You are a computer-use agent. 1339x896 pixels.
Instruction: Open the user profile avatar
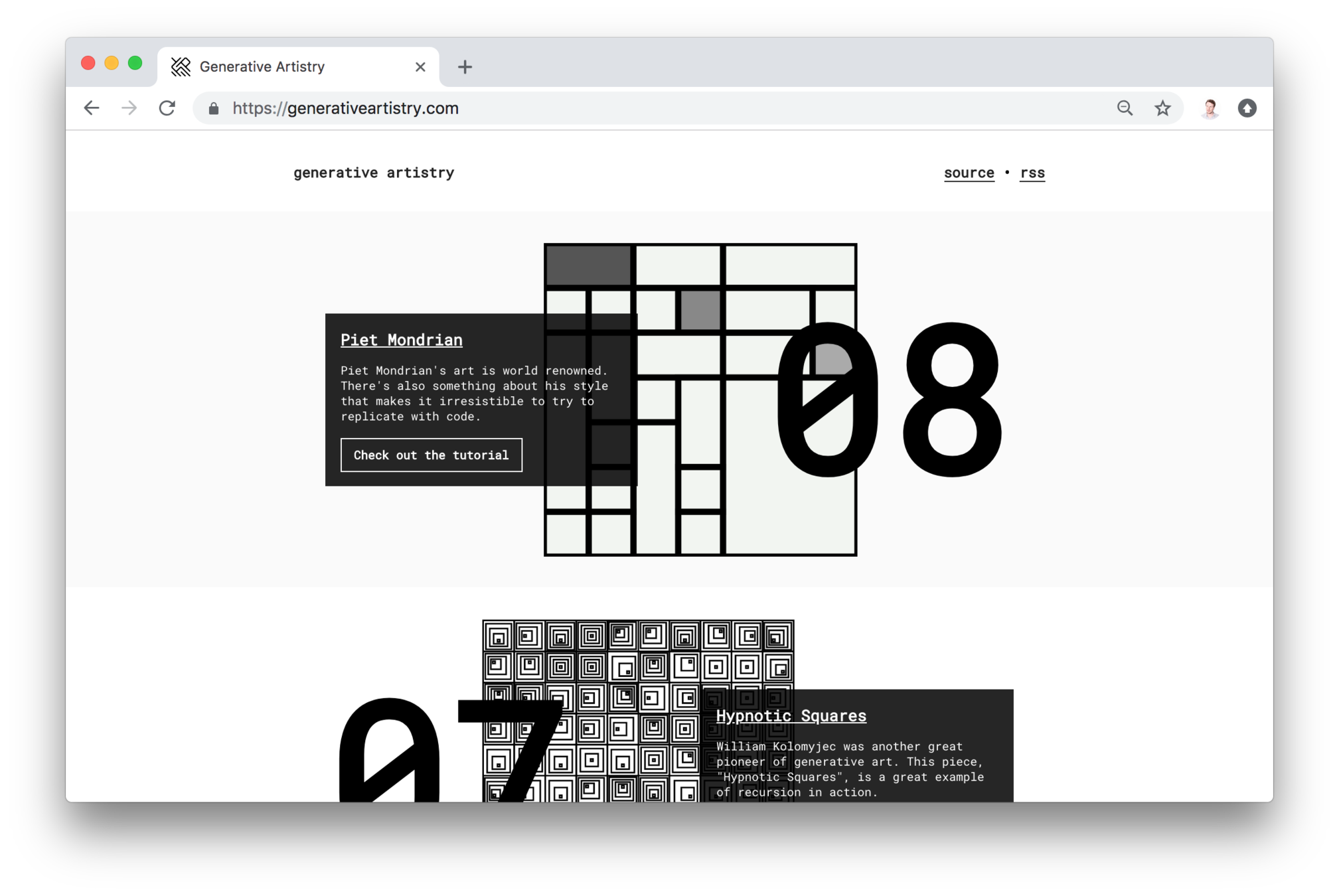[1210, 108]
